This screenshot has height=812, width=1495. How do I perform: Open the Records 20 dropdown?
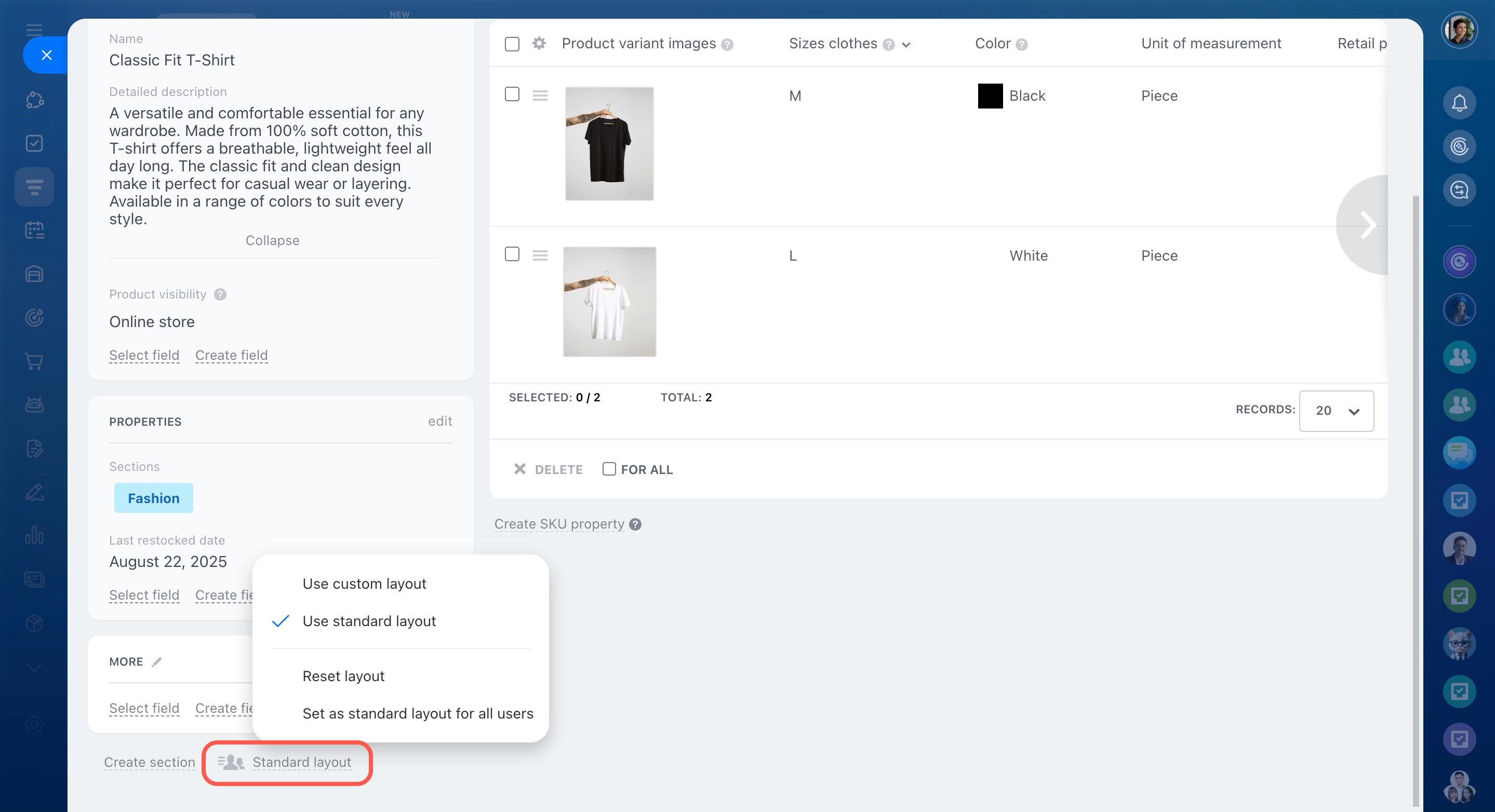(1336, 411)
